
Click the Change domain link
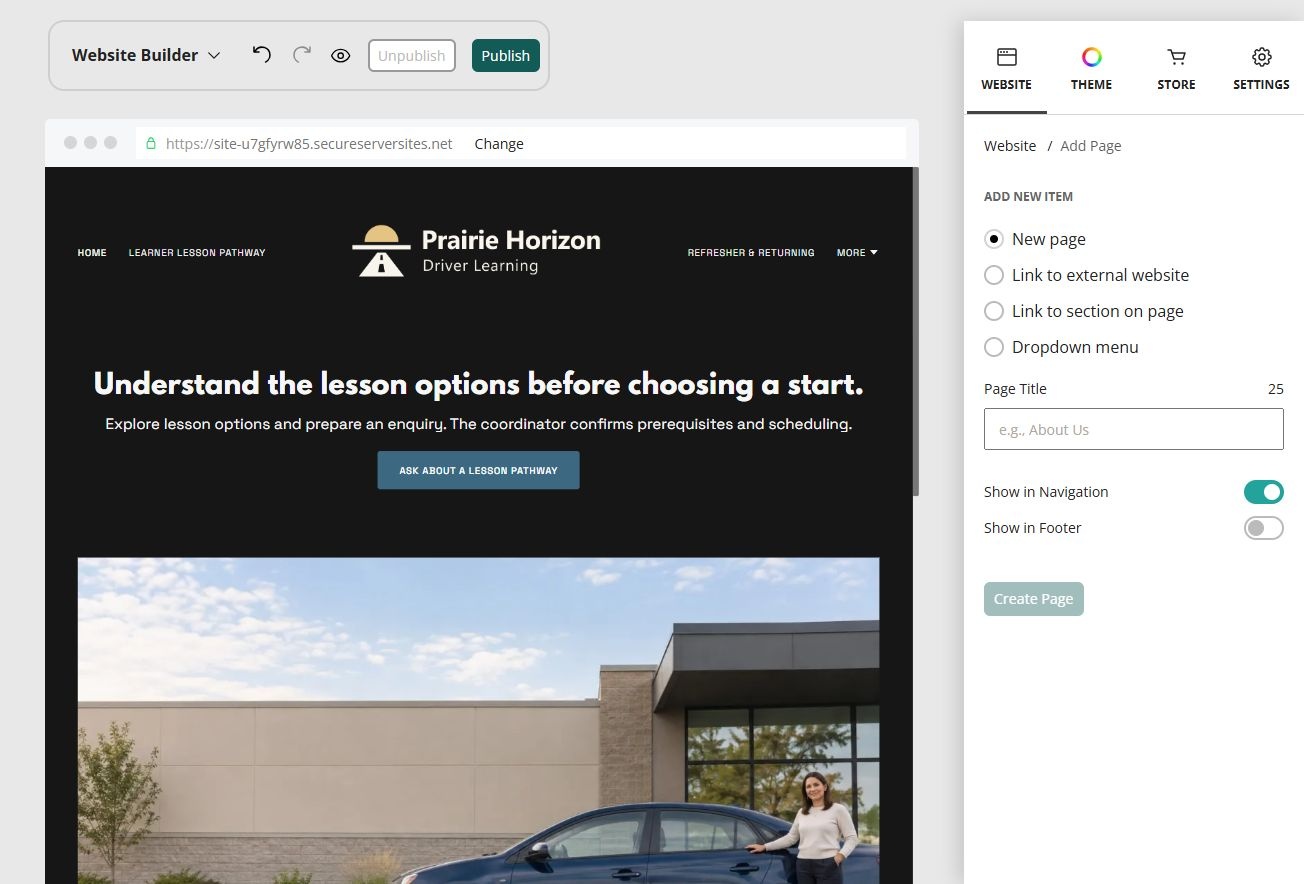pyautogui.click(x=499, y=144)
